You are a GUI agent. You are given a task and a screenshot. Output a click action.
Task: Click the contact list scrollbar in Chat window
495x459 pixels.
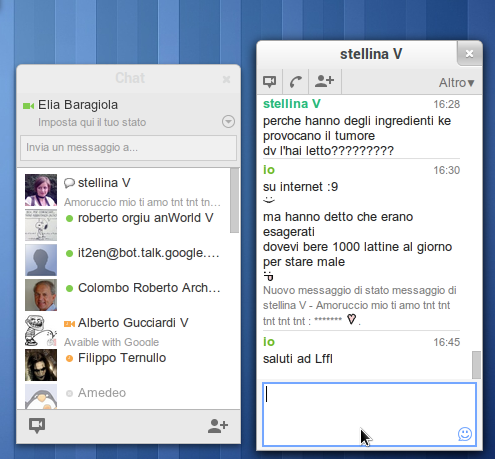(x=234, y=200)
